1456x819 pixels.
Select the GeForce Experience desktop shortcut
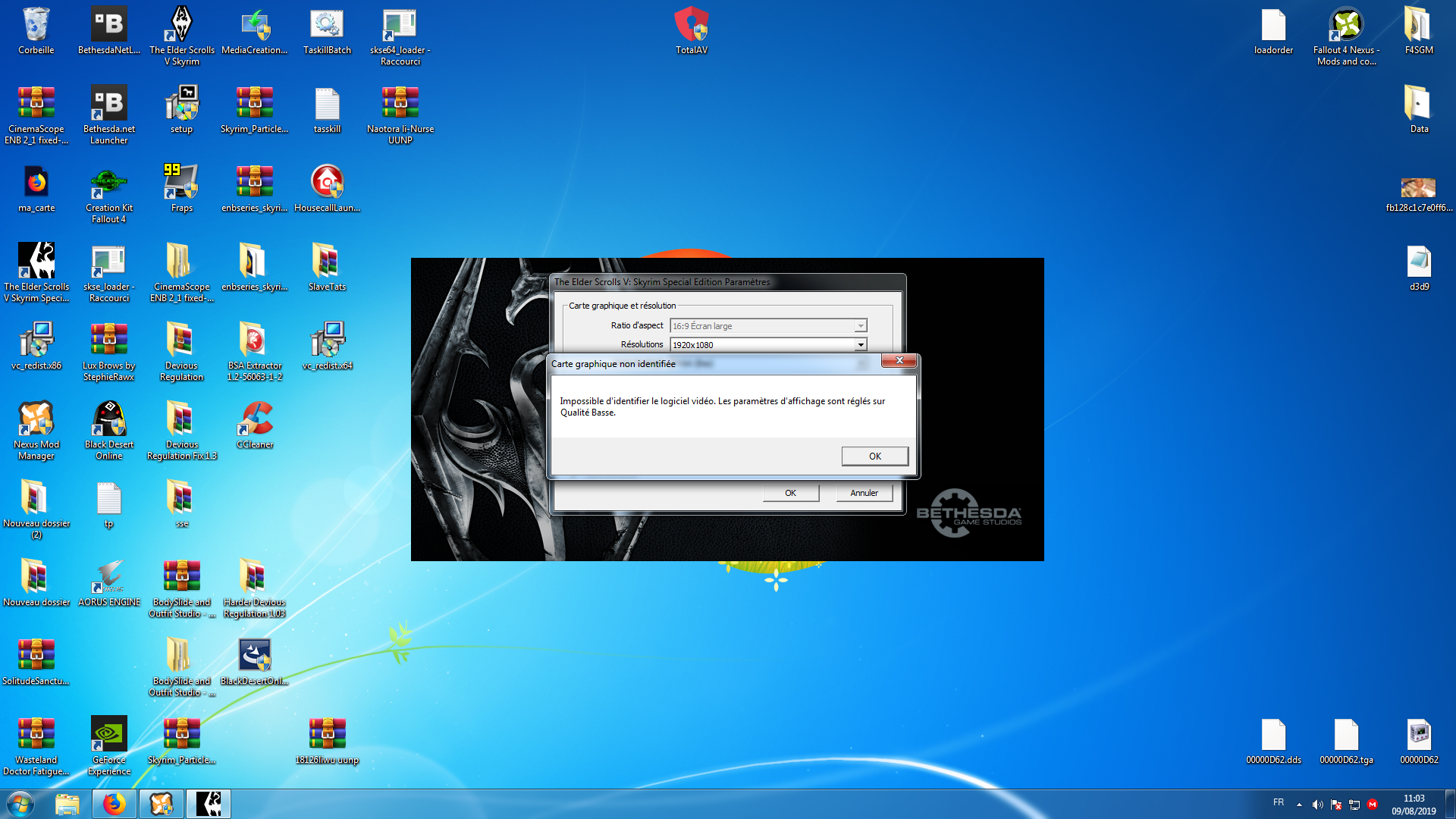[x=109, y=746]
